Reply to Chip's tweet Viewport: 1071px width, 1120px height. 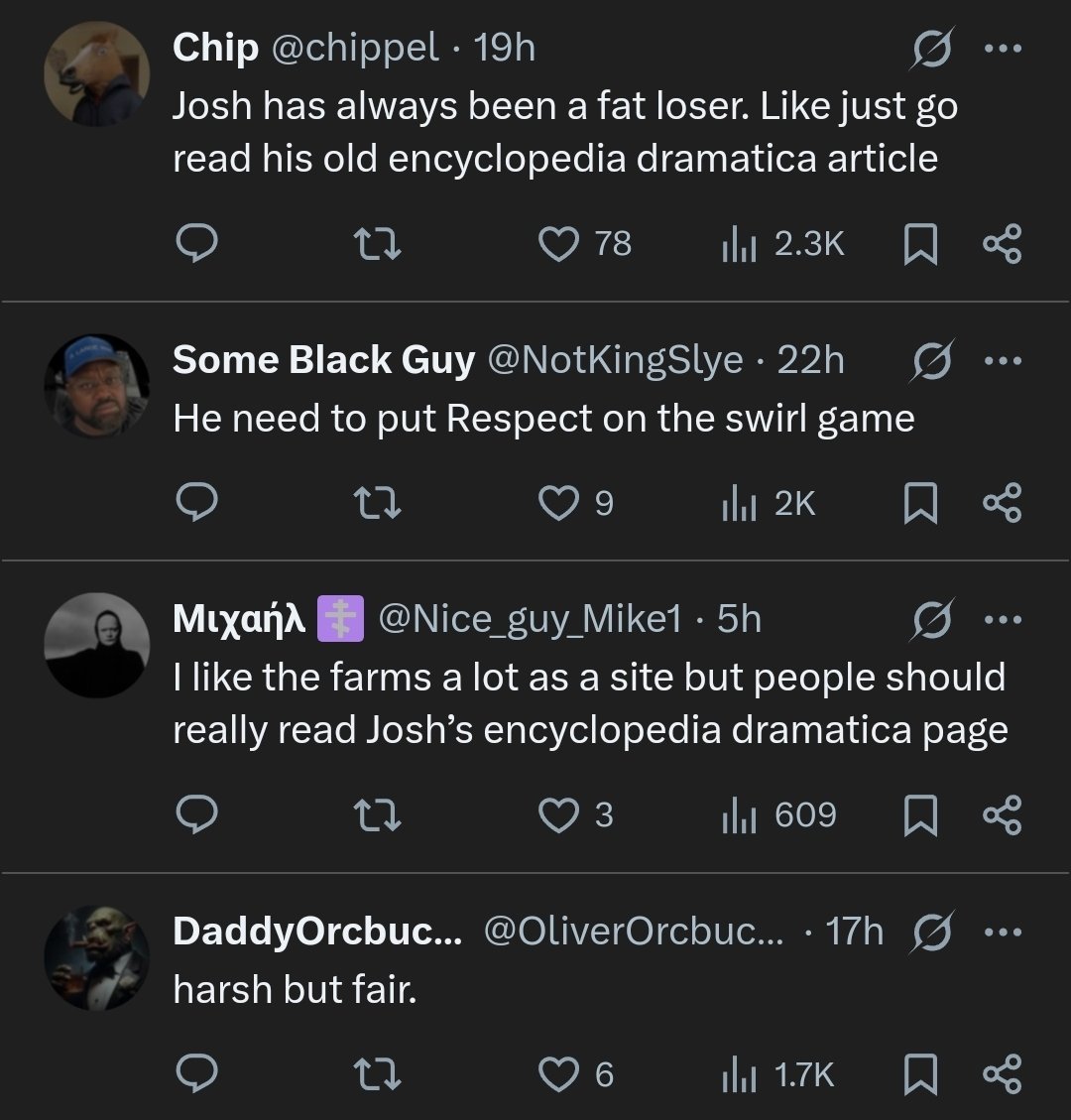[196, 243]
